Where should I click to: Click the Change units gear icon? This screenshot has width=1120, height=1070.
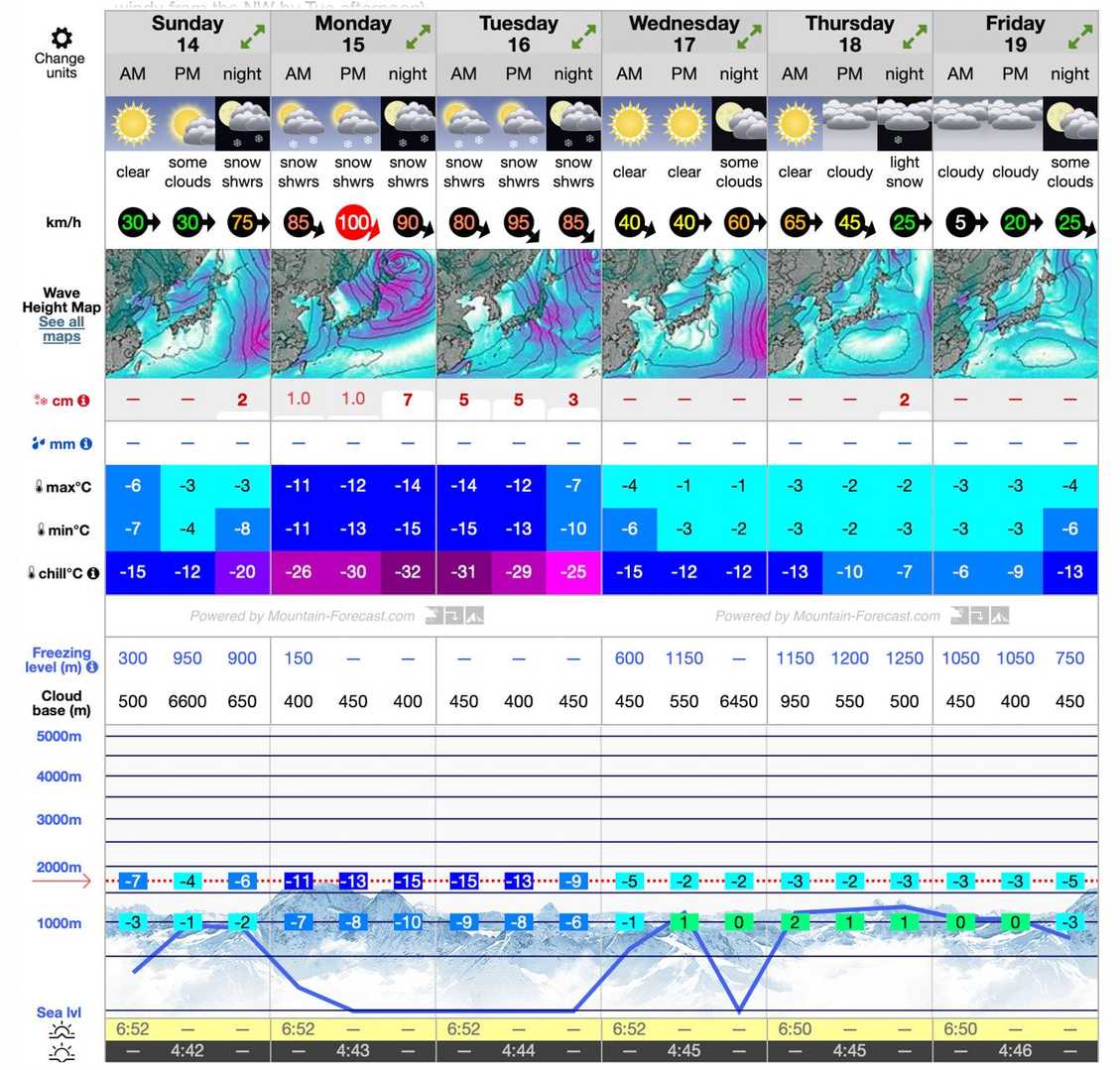click(61, 39)
